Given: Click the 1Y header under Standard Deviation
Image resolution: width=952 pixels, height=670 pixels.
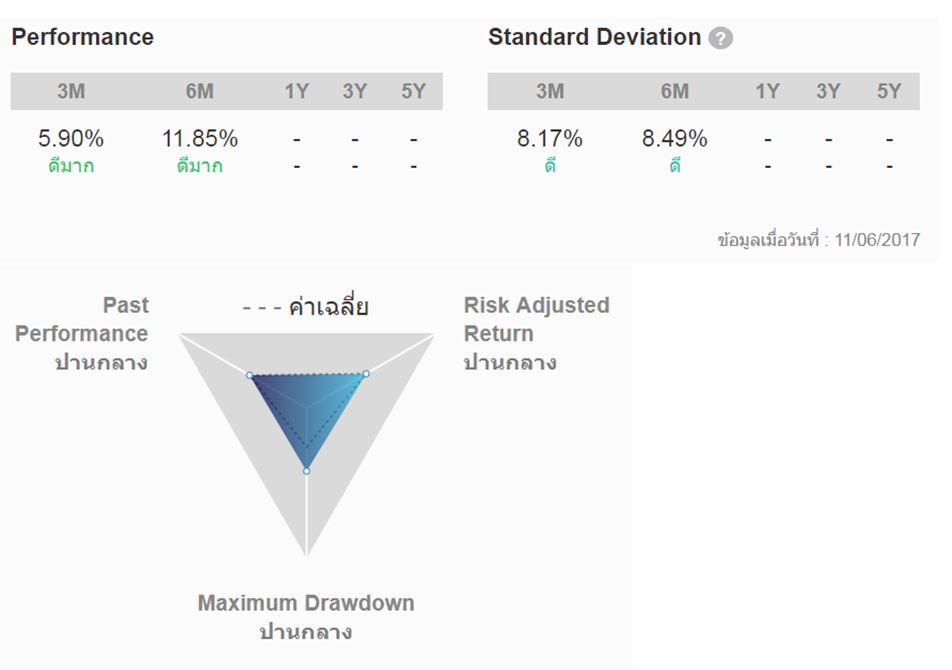Looking at the screenshot, I should 767,92.
